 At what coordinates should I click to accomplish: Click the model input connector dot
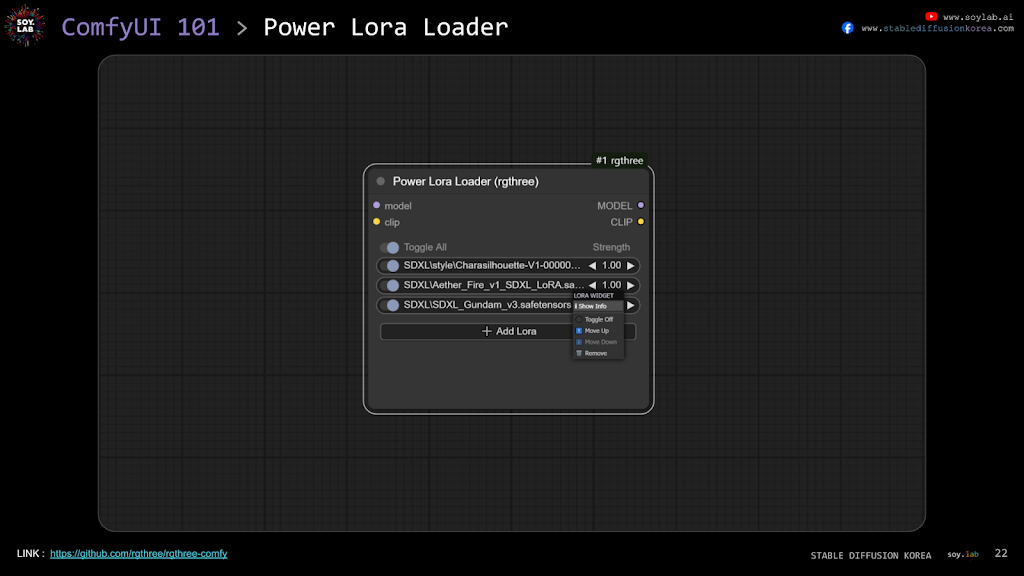point(377,205)
